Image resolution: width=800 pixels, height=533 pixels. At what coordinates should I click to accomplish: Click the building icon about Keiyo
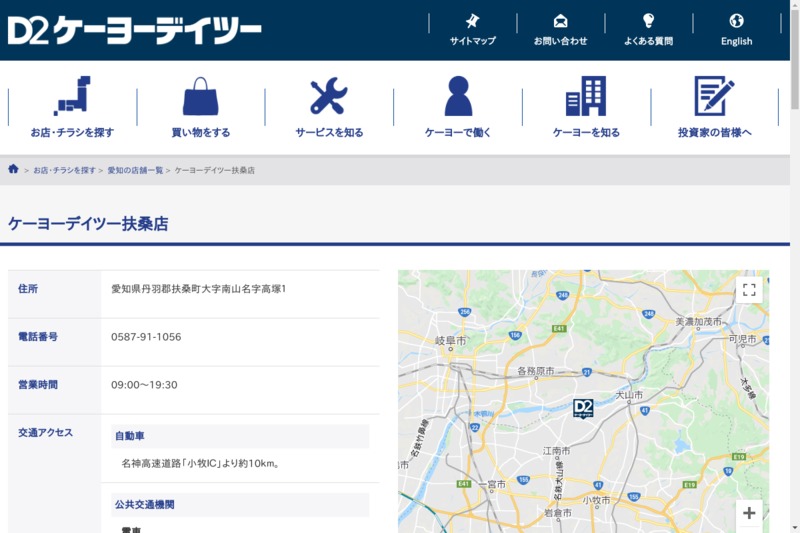586,96
